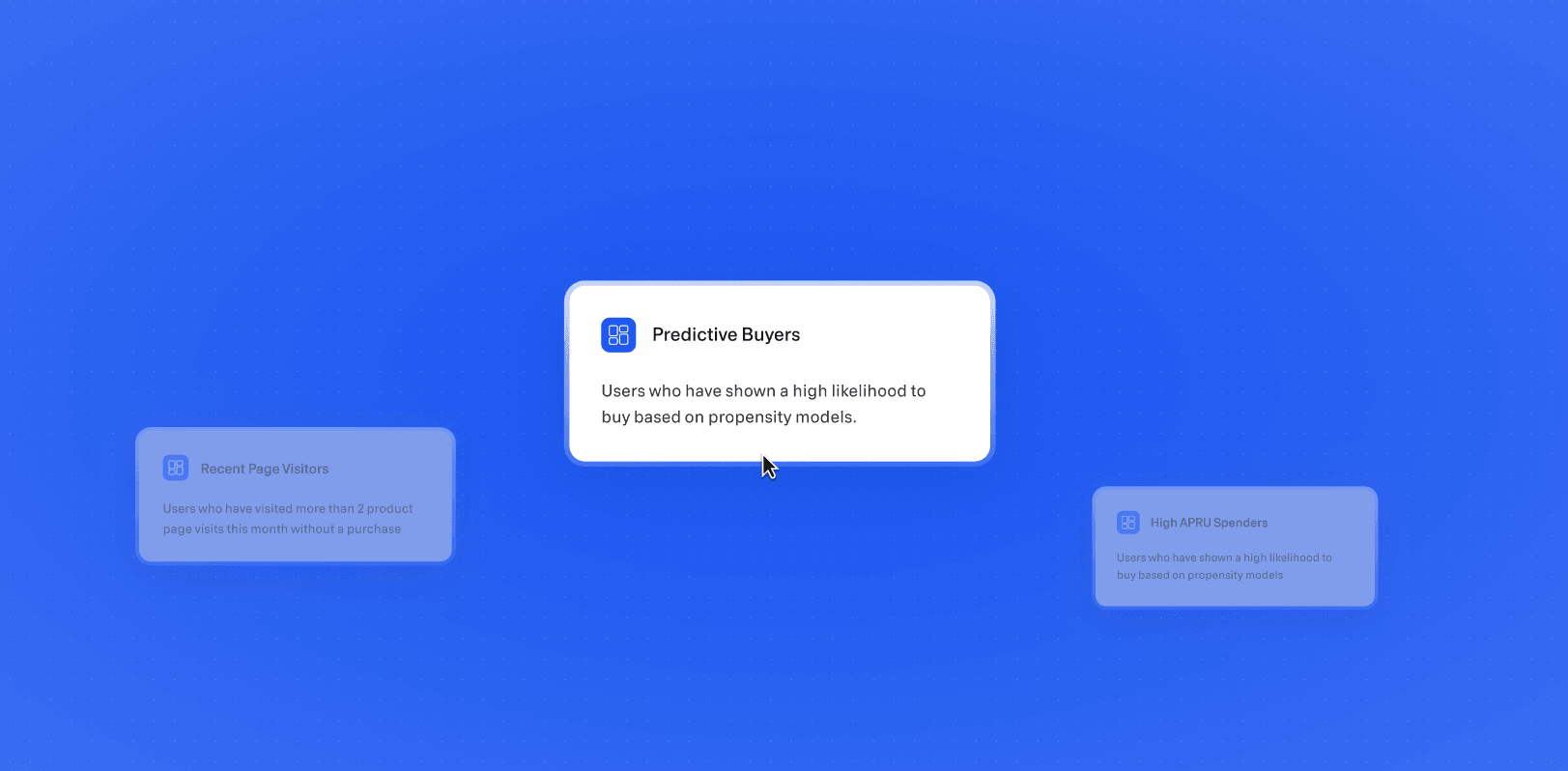The image size is (1568, 771).
Task: Click the word "Recent" in the left card title
Action: pyautogui.click(x=222, y=470)
